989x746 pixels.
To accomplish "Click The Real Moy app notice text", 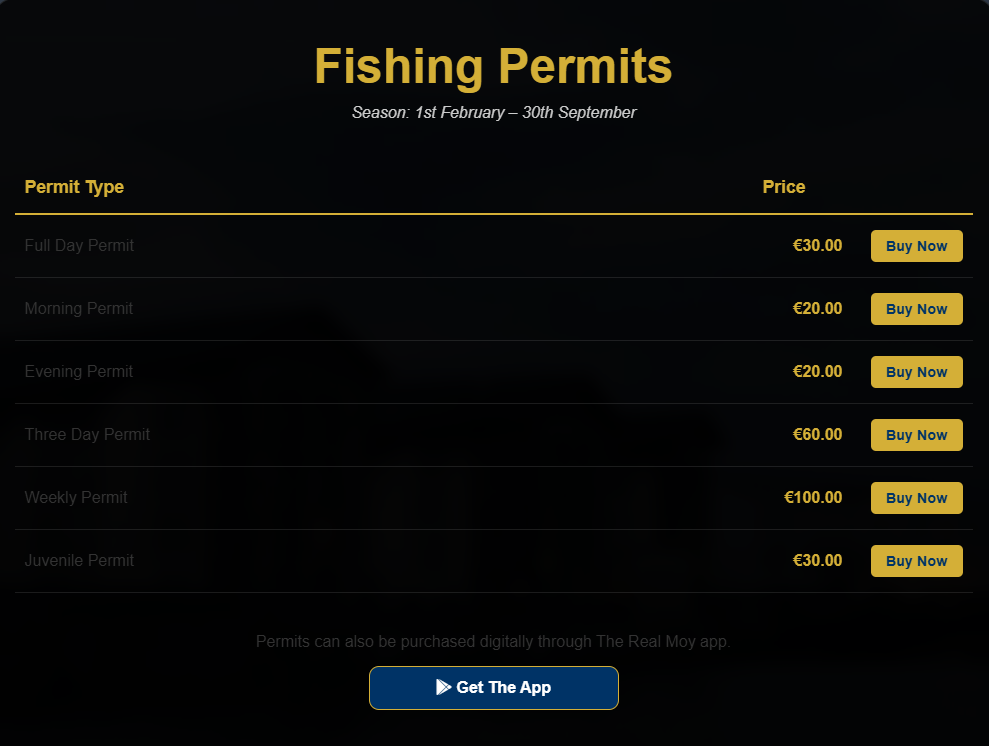I will coord(493,641).
